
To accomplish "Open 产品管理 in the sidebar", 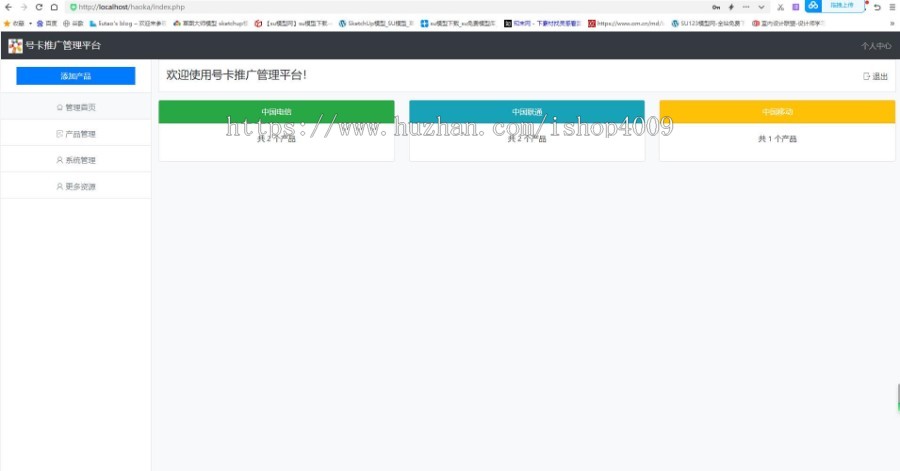I will pyautogui.click(x=76, y=134).
